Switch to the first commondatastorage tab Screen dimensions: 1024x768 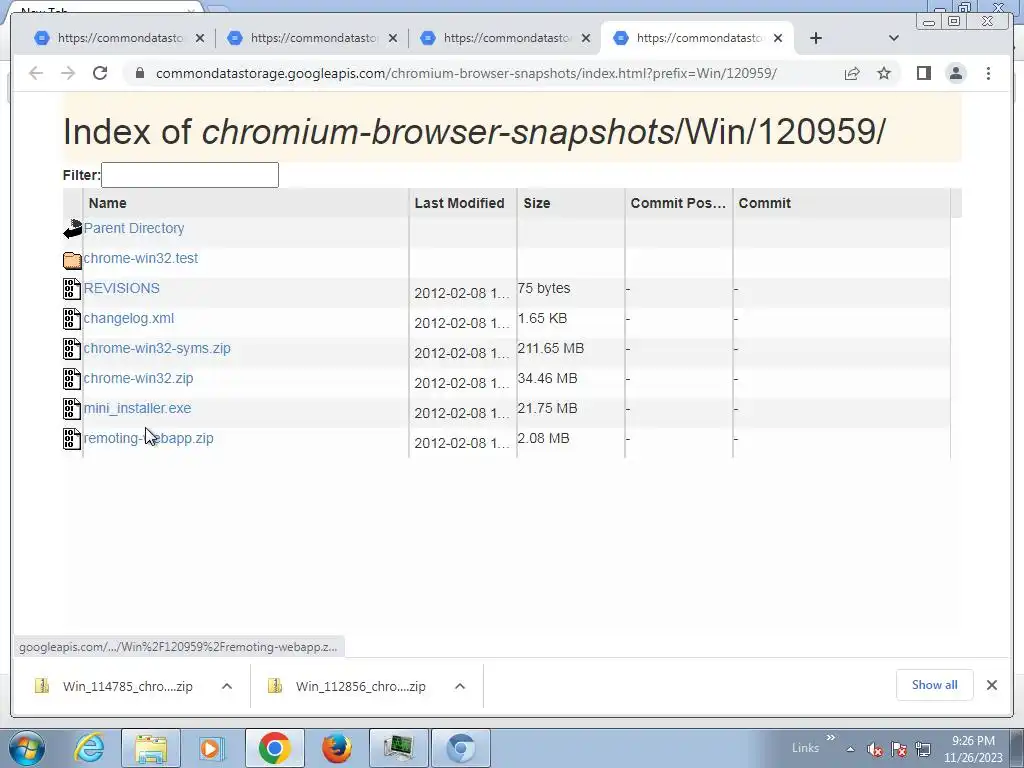pos(121,39)
